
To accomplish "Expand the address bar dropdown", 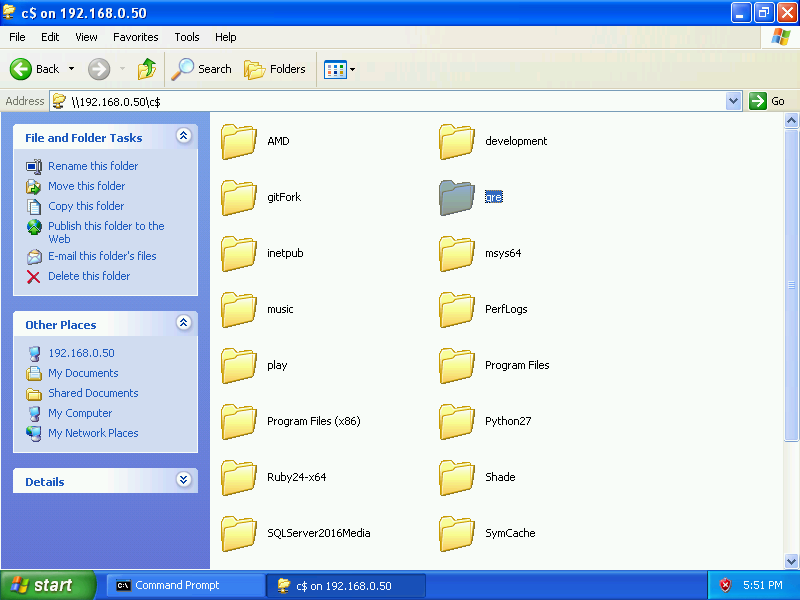I will point(733,101).
